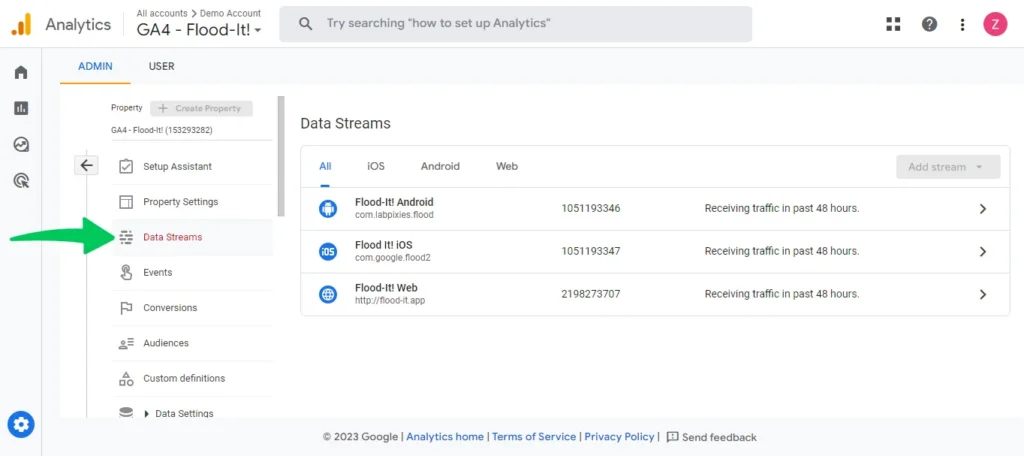Viewport: 1024px width, 456px height.
Task: Click stream ID 2198273707
Action: pos(590,295)
